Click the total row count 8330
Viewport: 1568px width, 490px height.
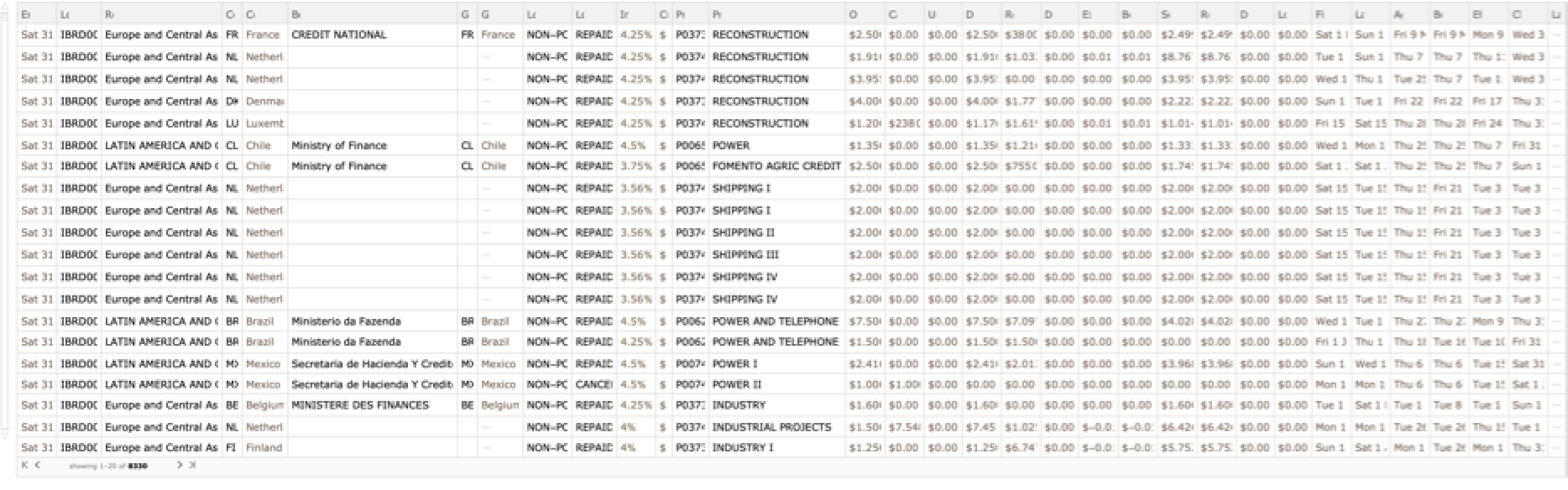click(138, 466)
